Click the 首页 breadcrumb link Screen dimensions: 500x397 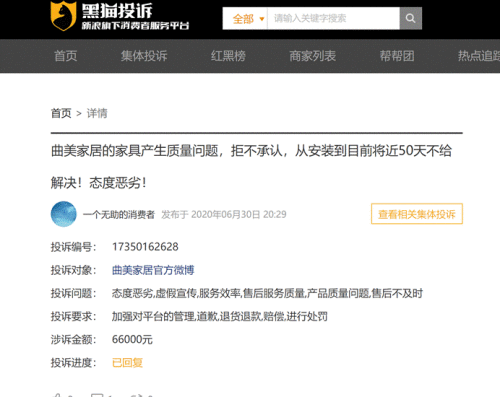pyautogui.click(x=61, y=113)
